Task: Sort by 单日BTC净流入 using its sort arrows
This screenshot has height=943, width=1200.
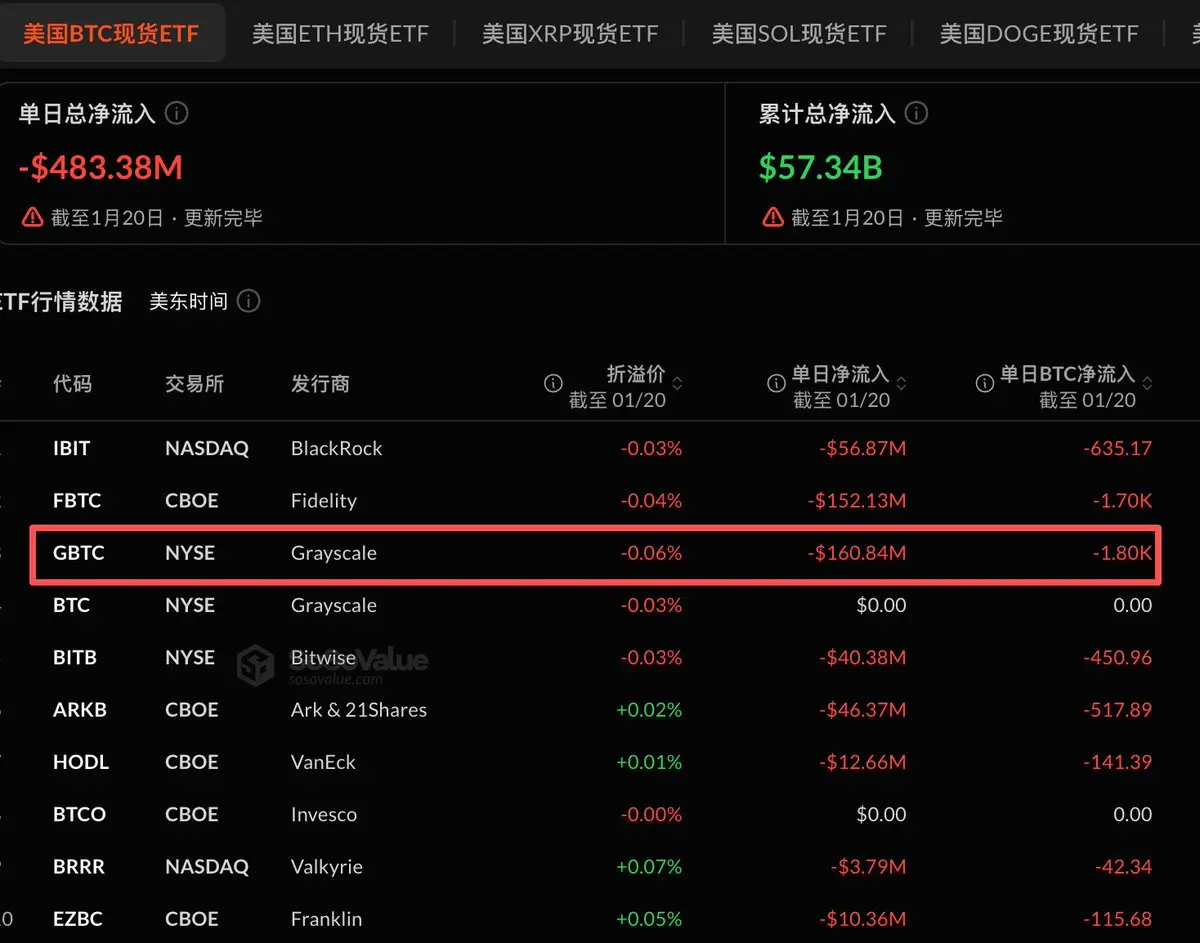Action: tap(1147, 384)
